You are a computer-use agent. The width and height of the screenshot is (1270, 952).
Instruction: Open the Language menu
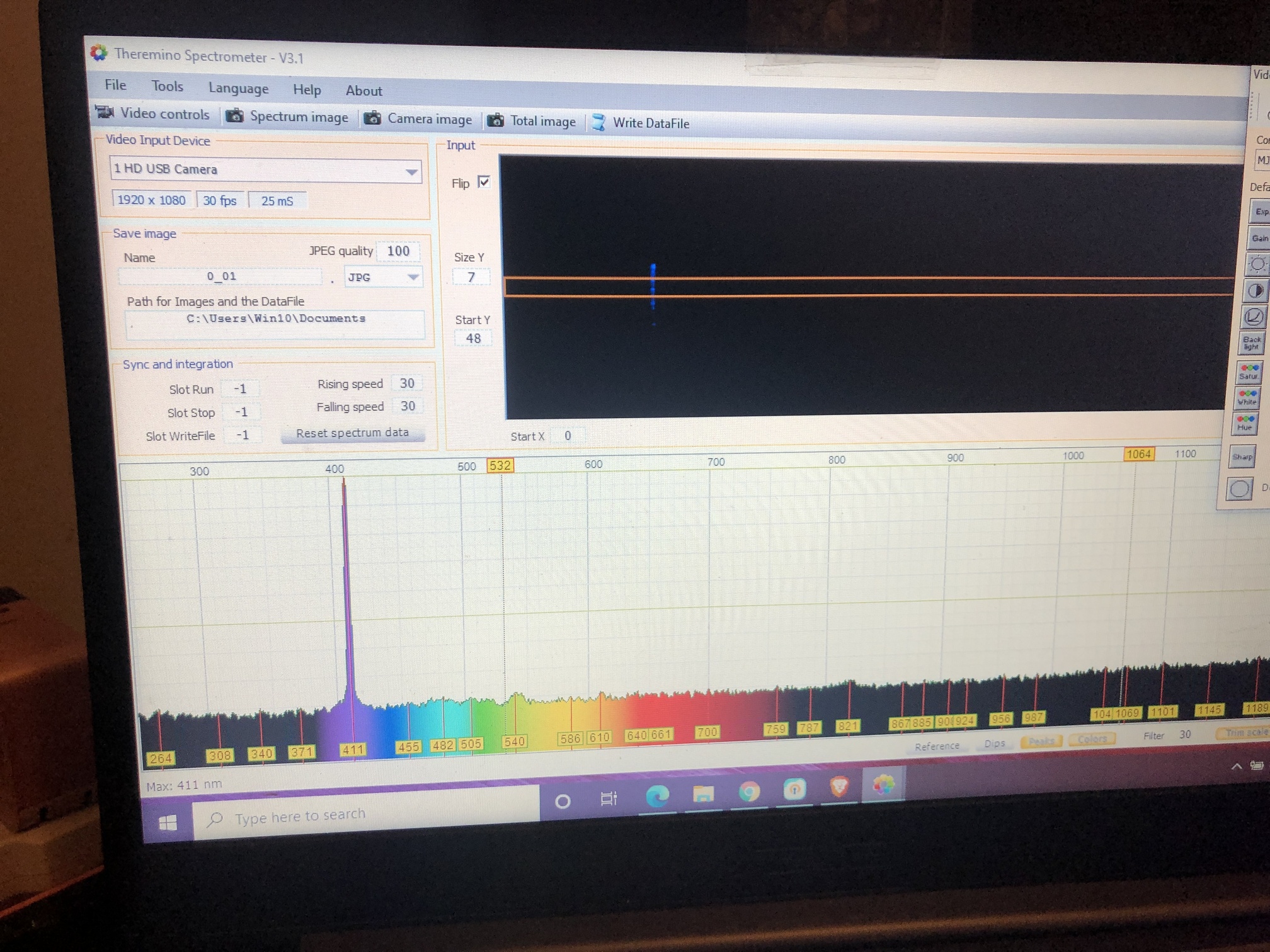[x=238, y=88]
